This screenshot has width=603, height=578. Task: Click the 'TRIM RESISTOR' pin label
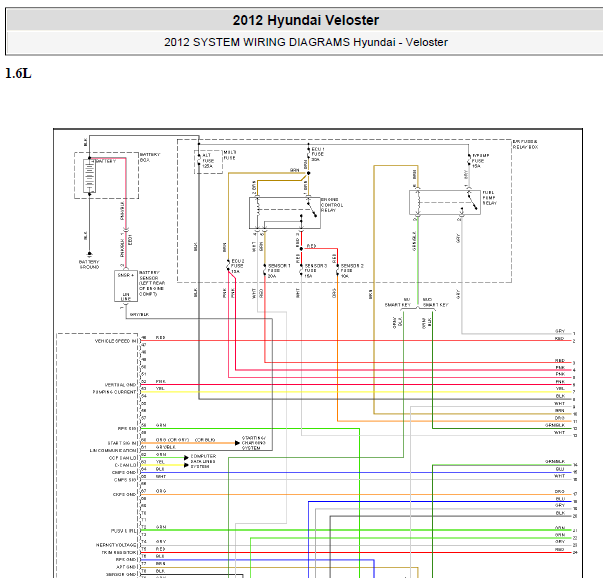119,553
